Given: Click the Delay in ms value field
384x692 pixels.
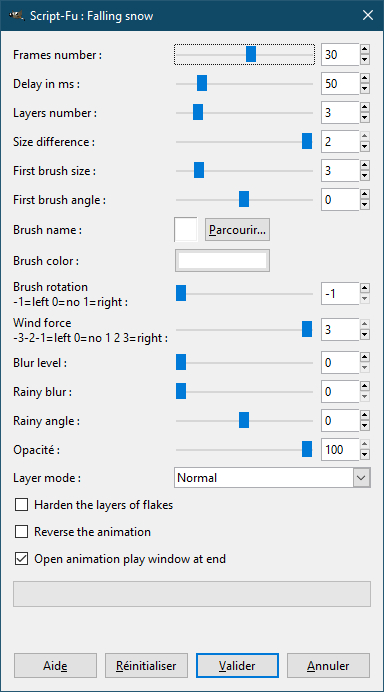Looking at the screenshot, I should pos(340,83).
